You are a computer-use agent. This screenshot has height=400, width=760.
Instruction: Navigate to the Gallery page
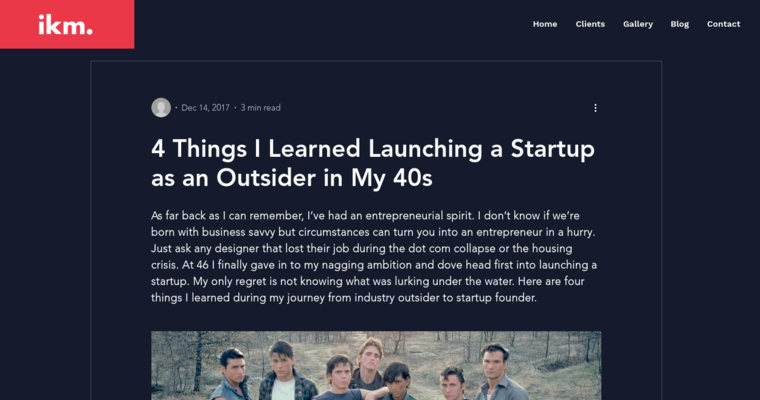[638, 24]
